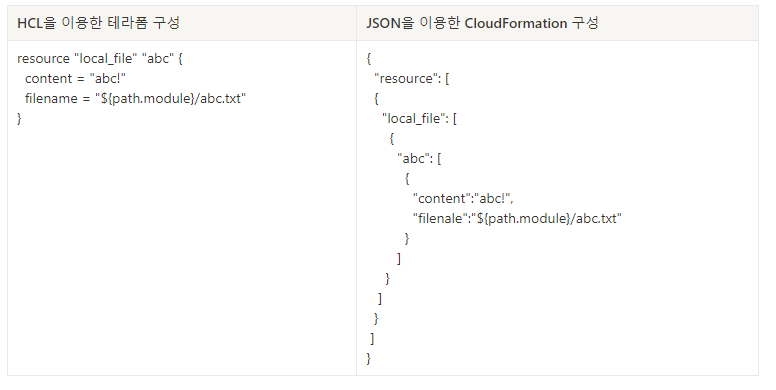
Task: Click the closing brace of the HCL block
Action: (19, 119)
